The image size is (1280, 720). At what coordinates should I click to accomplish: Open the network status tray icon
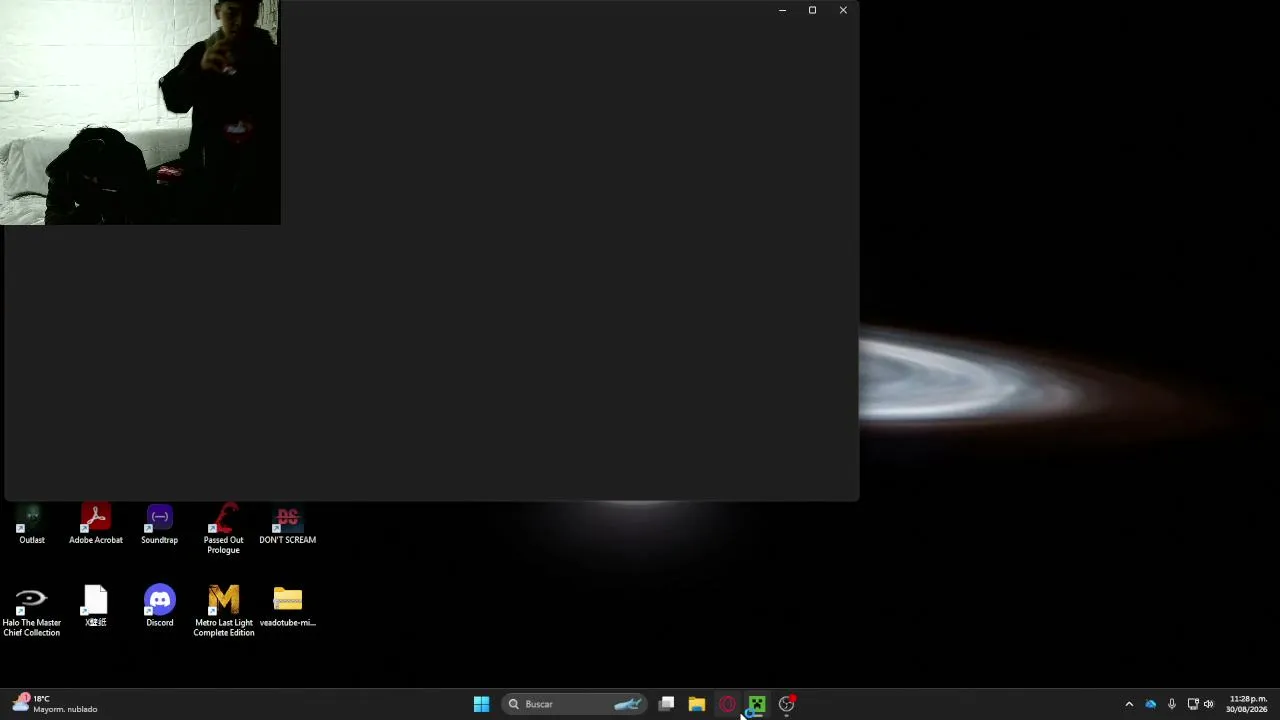[1193, 704]
